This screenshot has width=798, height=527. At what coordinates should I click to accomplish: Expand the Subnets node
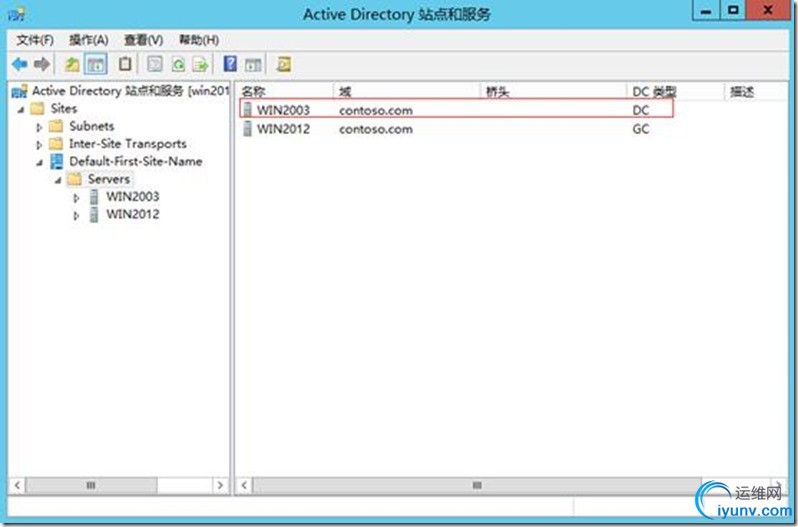39,127
